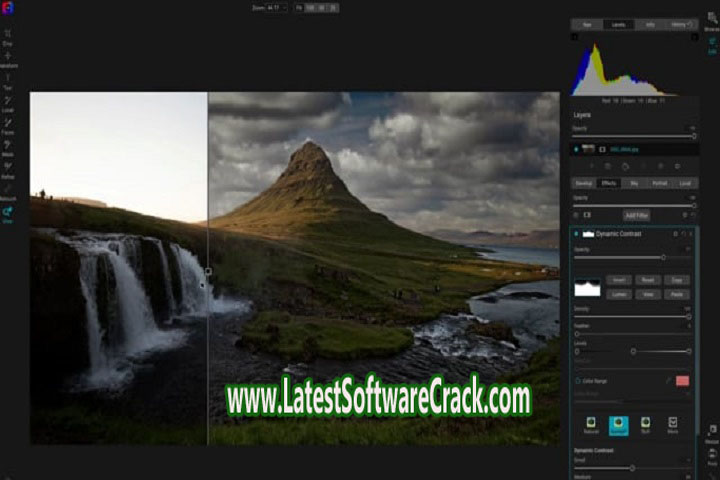Open the Effects tab
This screenshot has width=720, height=480.
coord(609,183)
